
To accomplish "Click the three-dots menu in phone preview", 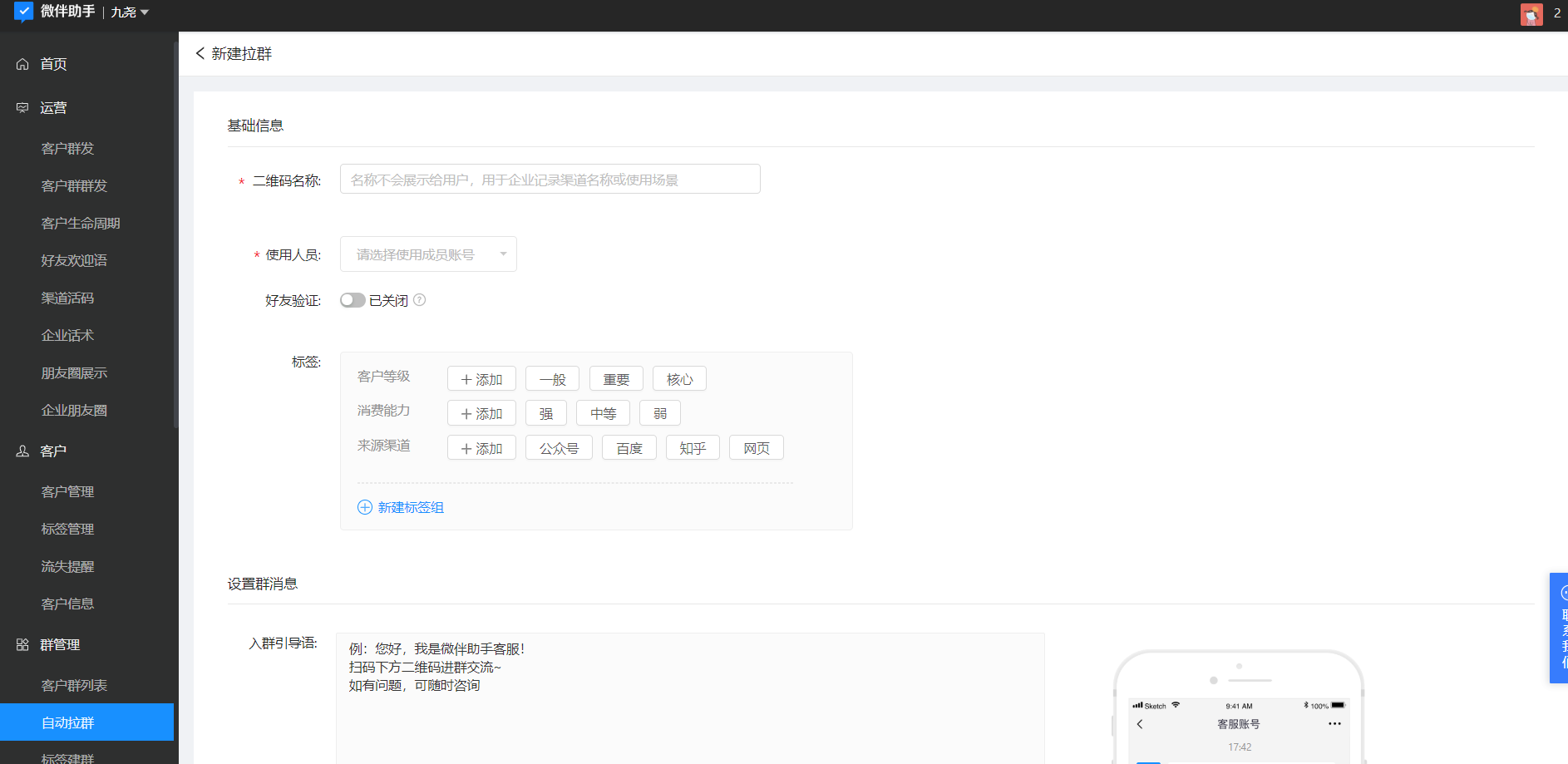I will [x=1334, y=724].
